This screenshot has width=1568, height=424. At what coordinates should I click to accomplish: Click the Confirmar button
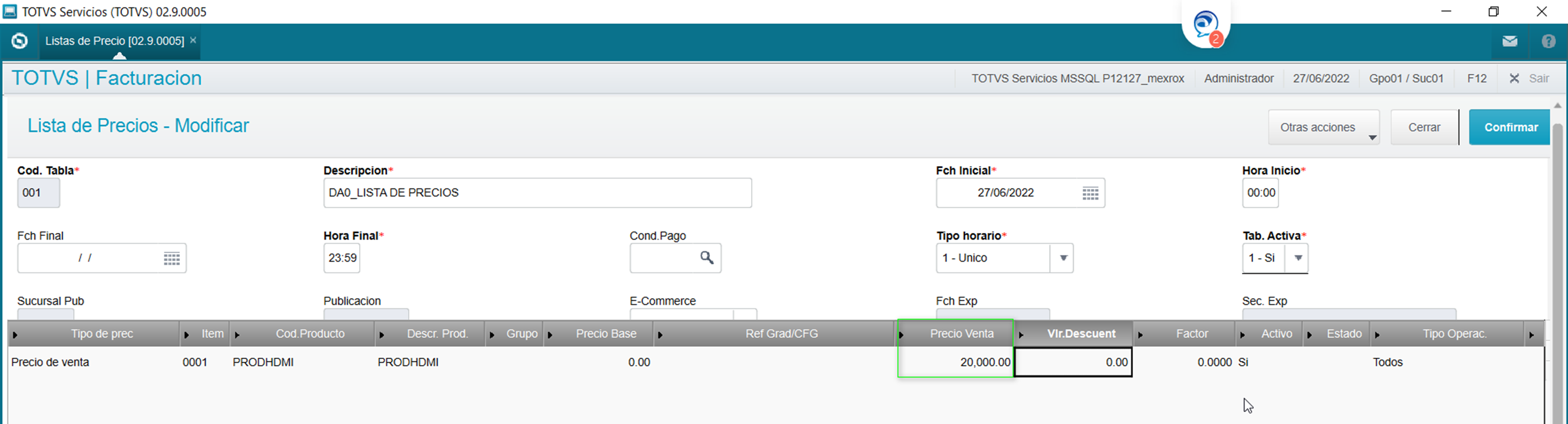coord(1510,127)
